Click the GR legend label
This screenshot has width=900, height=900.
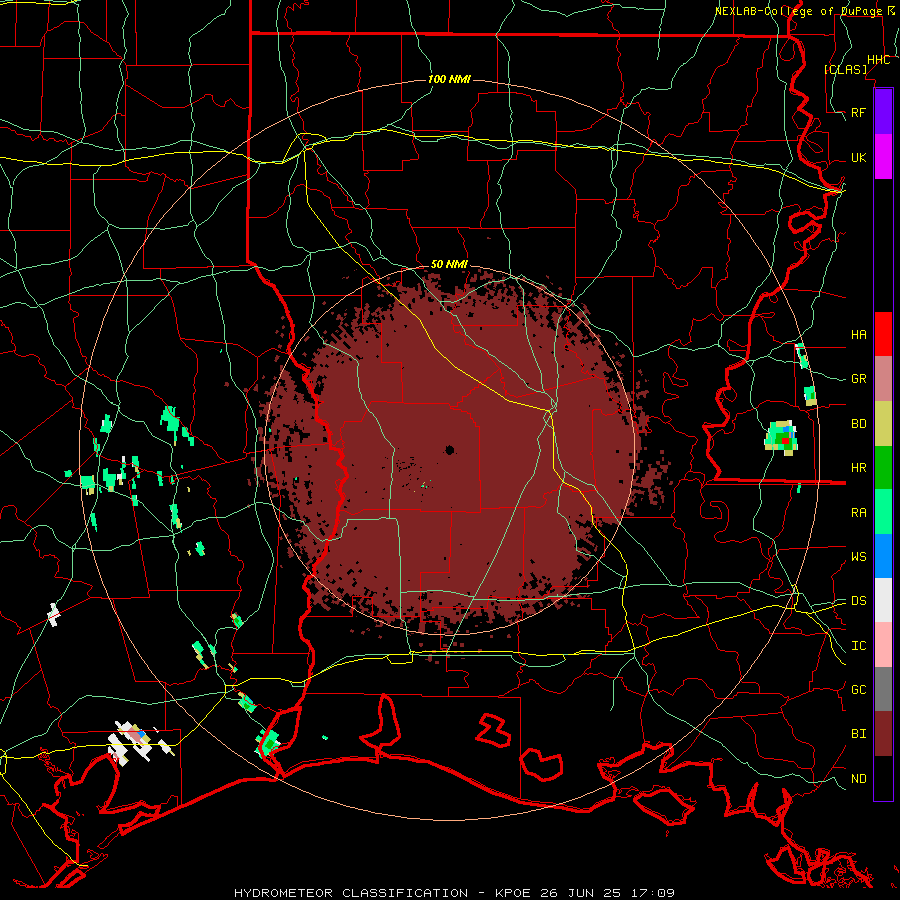pyautogui.click(x=858, y=379)
